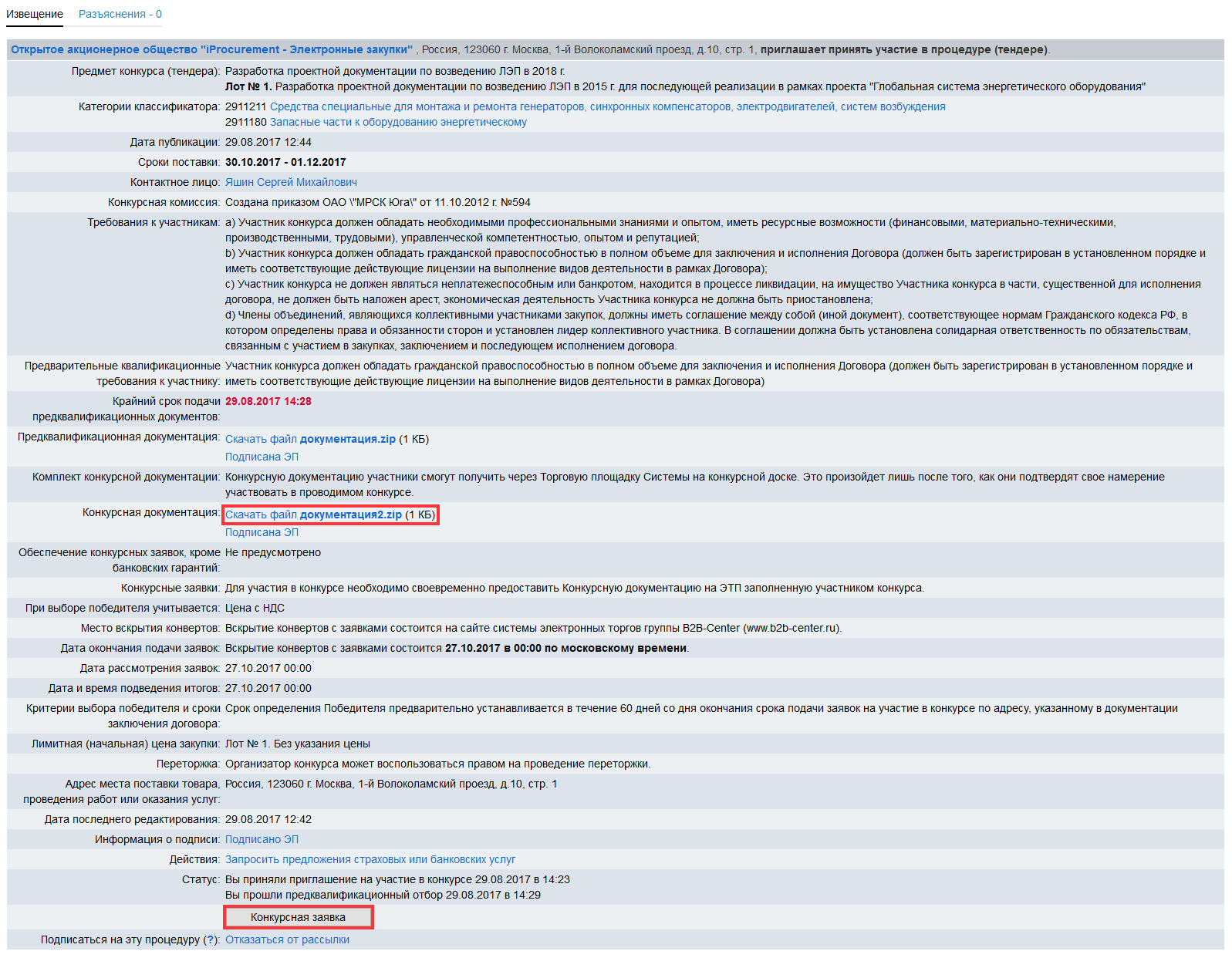Request insurance or banking services offers

(x=370, y=859)
